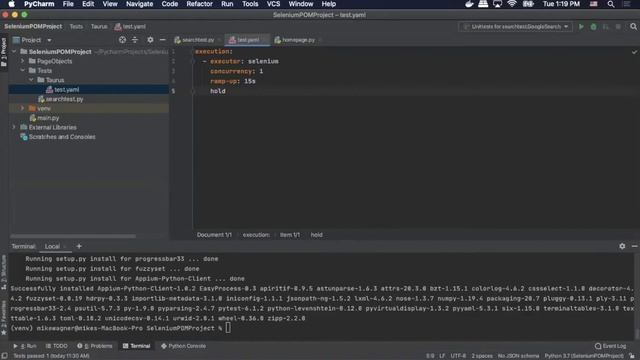Click the 2 spaces indent status entry
Screen dimensions: 640x360
482,356
